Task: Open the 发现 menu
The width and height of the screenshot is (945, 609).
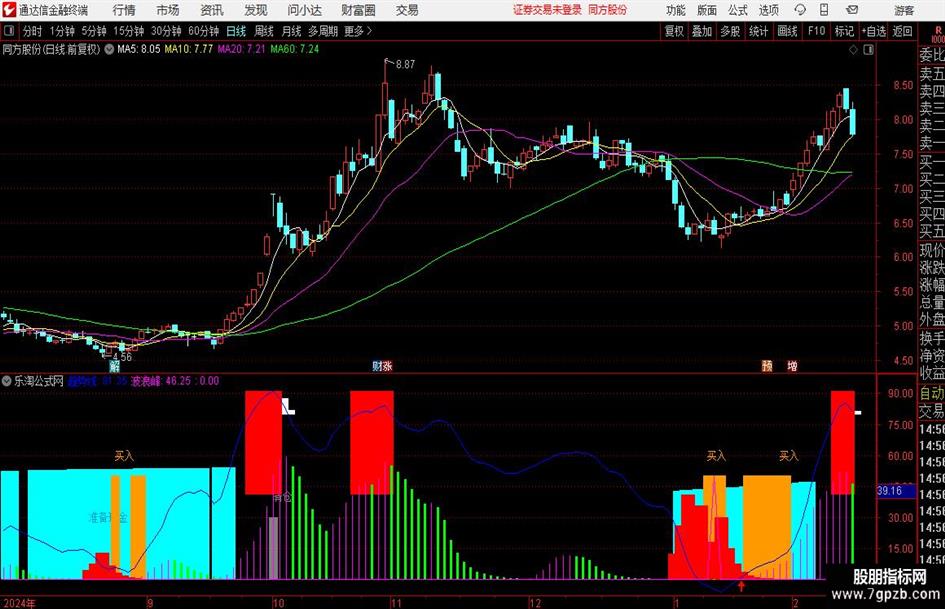Action: pyautogui.click(x=256, y=10)
